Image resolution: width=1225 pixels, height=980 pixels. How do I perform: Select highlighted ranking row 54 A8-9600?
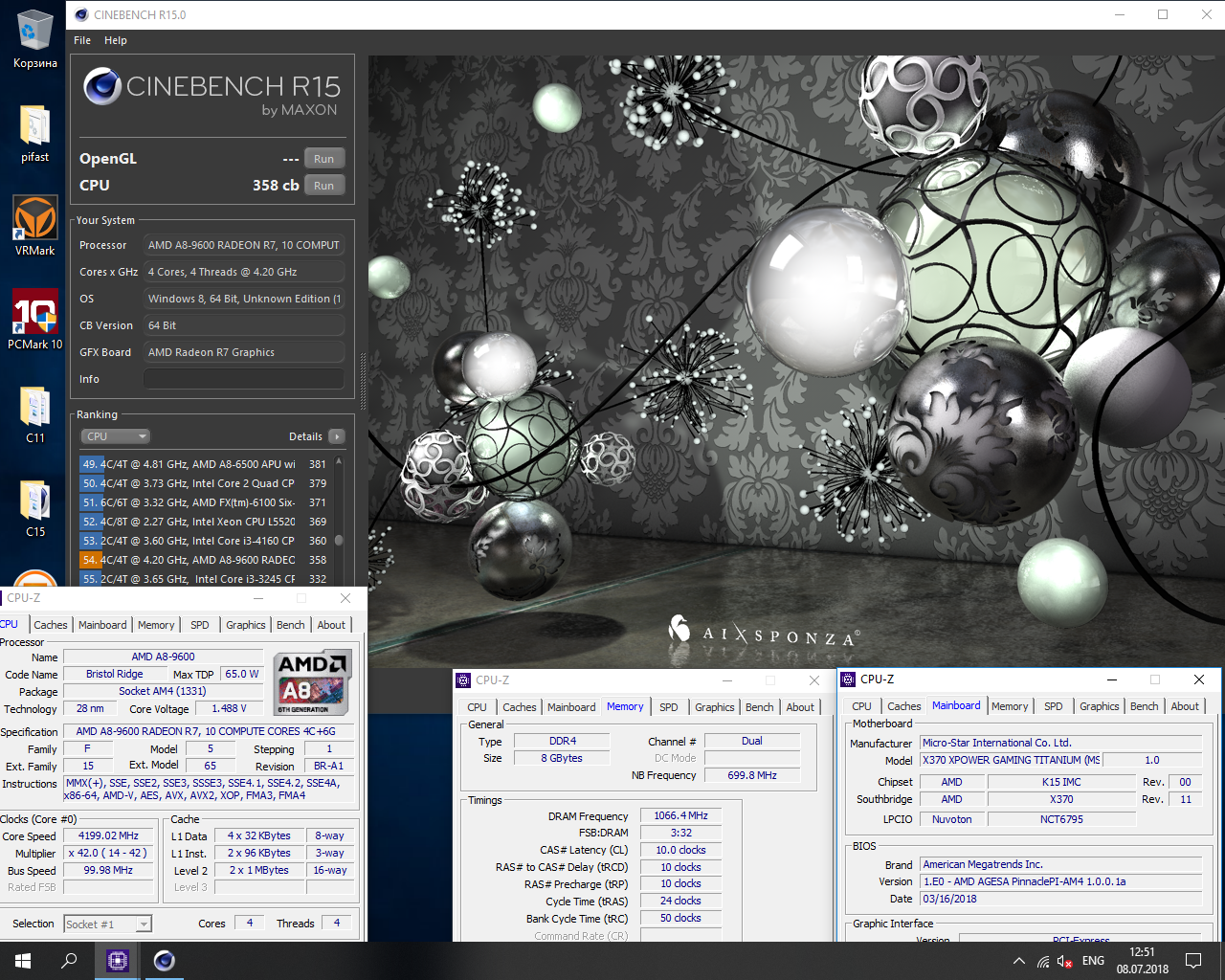206,560
